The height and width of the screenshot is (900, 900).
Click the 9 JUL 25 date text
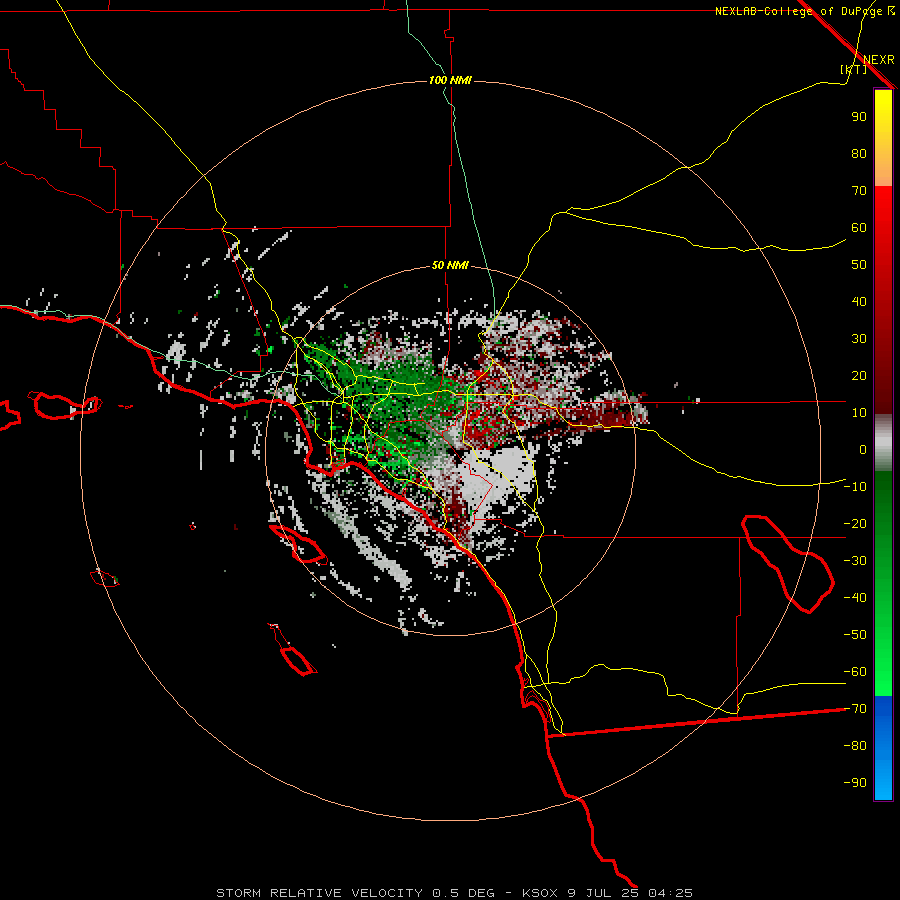point(602,893)
